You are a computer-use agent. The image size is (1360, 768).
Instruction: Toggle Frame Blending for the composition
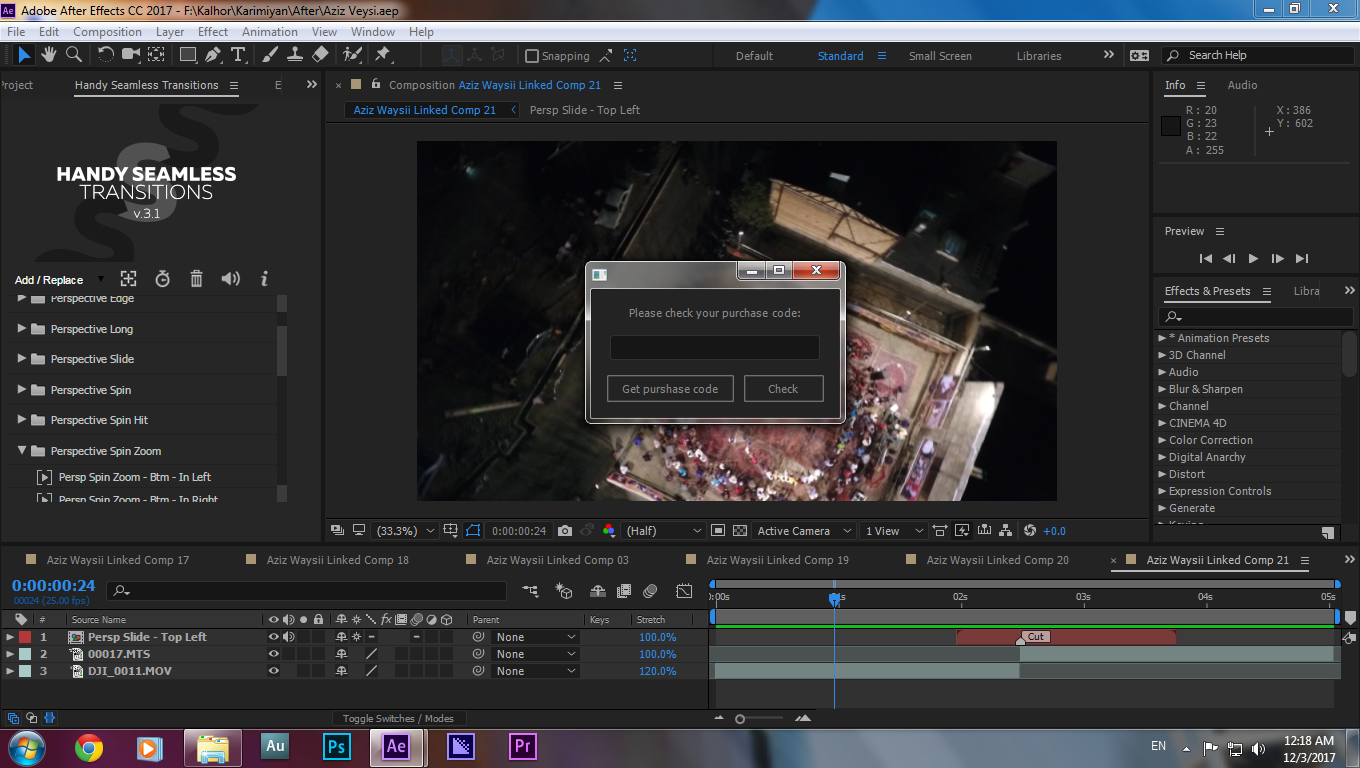click(624, 591)
